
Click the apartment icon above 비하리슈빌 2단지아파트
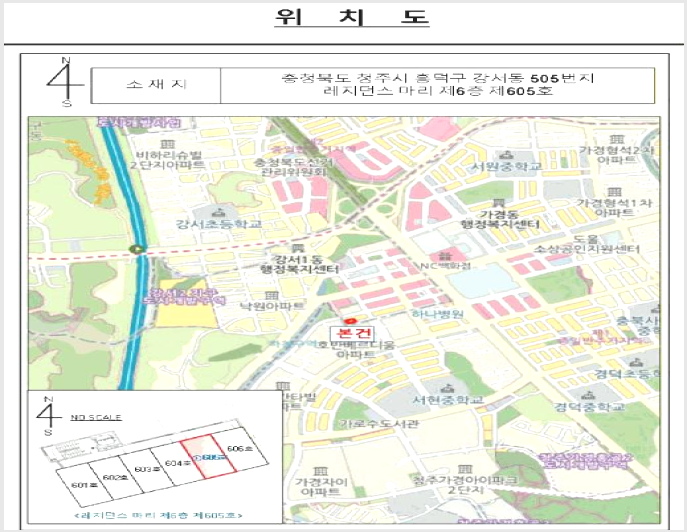pos(167,144)
